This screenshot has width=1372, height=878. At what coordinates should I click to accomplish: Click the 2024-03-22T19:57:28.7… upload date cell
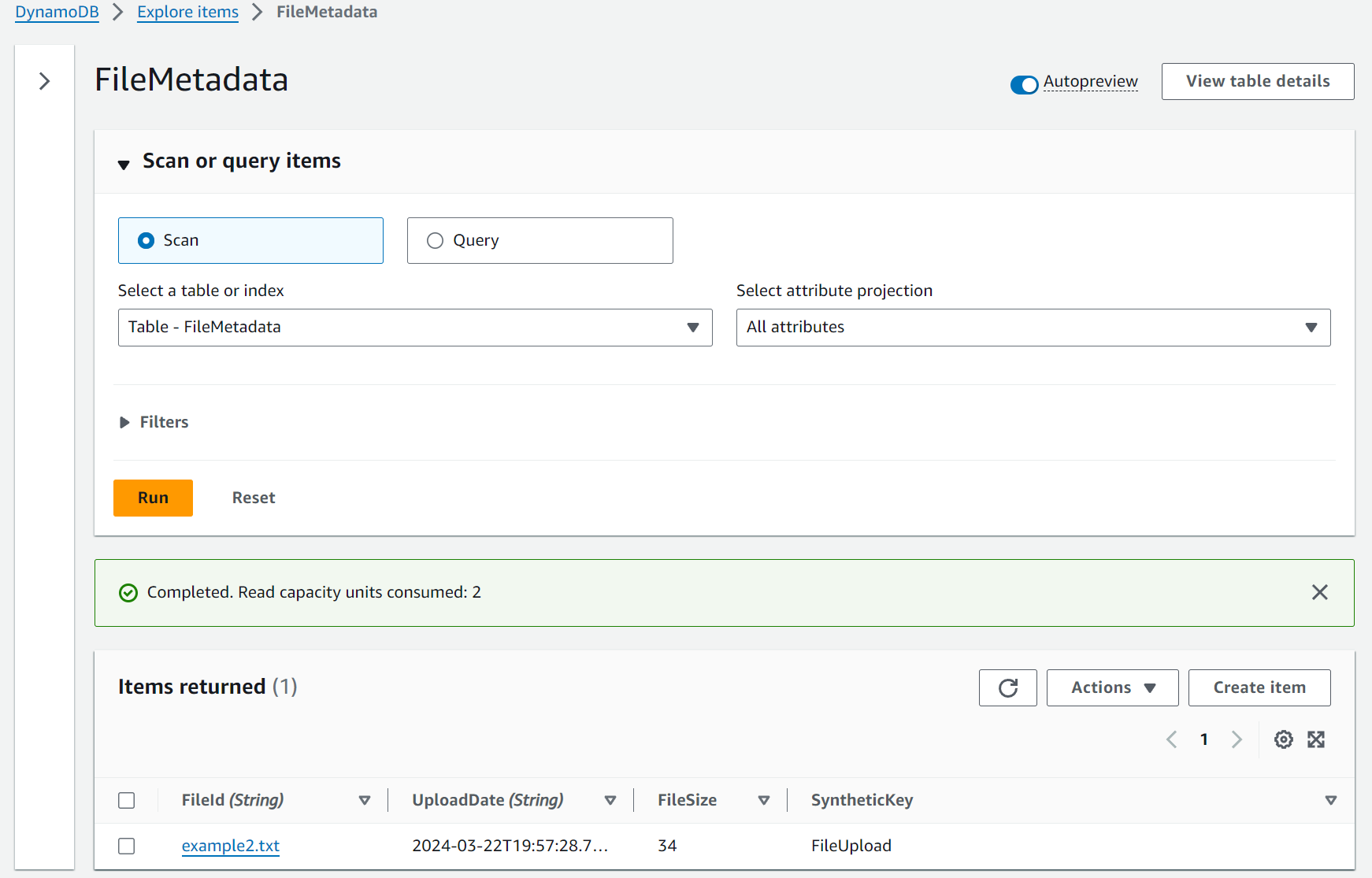pyautogui.click(x=510, y=846)
